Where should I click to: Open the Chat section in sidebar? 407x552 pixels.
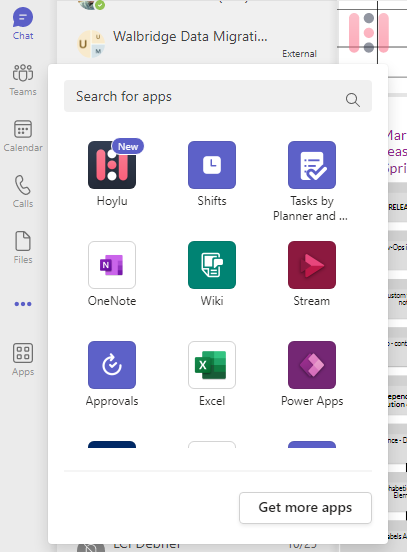coord(23,24)
